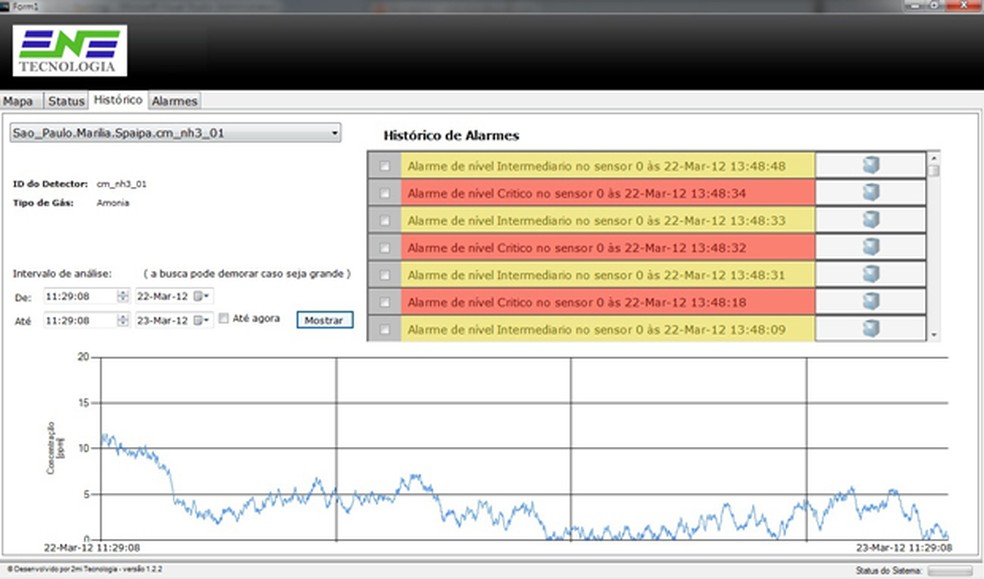Check the box for alarm at 13:48:09
This screenshot has height=579, width=984.
pyautogui.click(x=385, y=329)
